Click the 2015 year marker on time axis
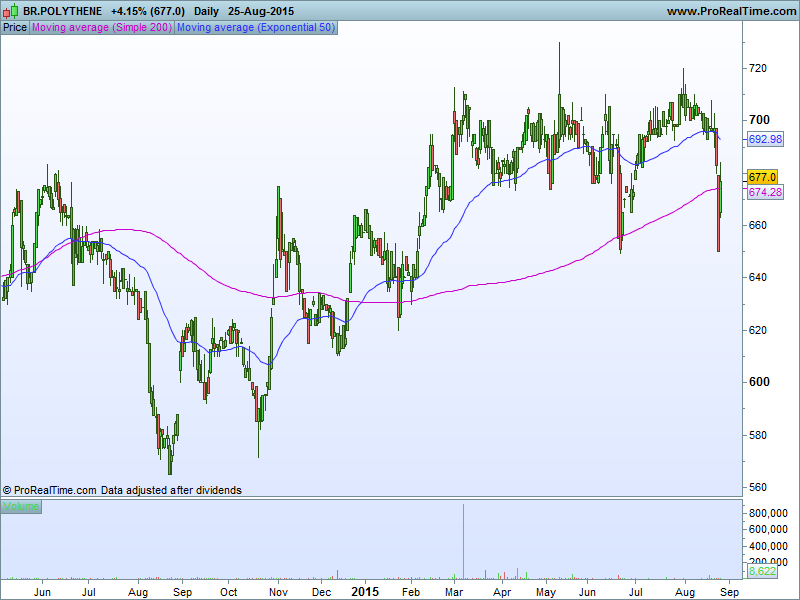Viewport: 800px width, 600px height. point(364,591)
